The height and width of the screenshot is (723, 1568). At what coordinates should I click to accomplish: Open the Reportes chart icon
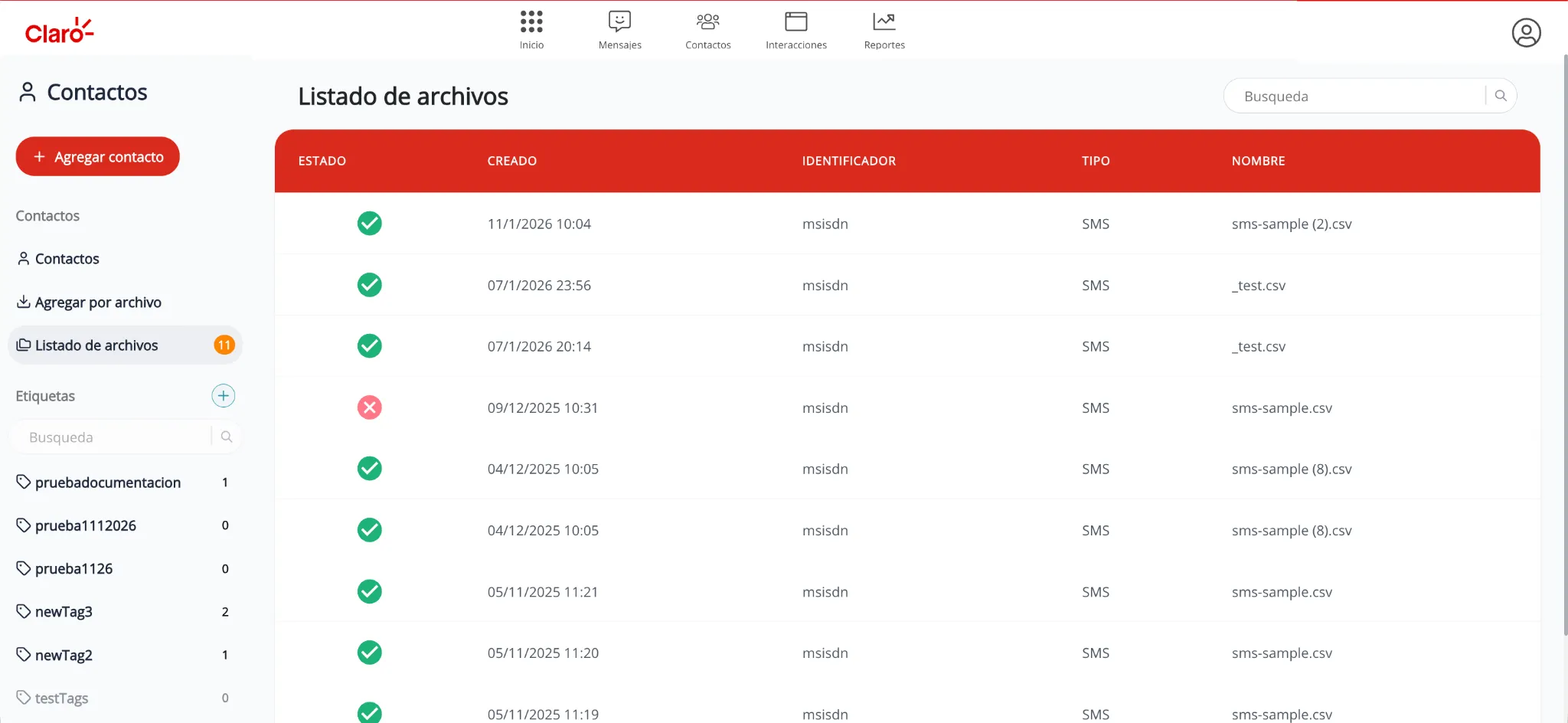pos(884,22)
